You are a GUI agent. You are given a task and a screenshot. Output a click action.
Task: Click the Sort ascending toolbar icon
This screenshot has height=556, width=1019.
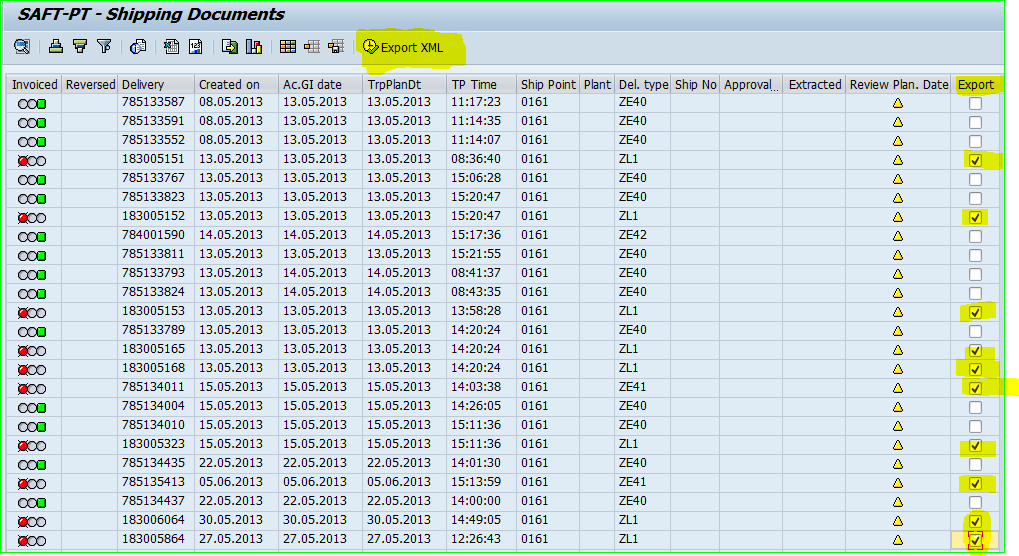point(56,46)
